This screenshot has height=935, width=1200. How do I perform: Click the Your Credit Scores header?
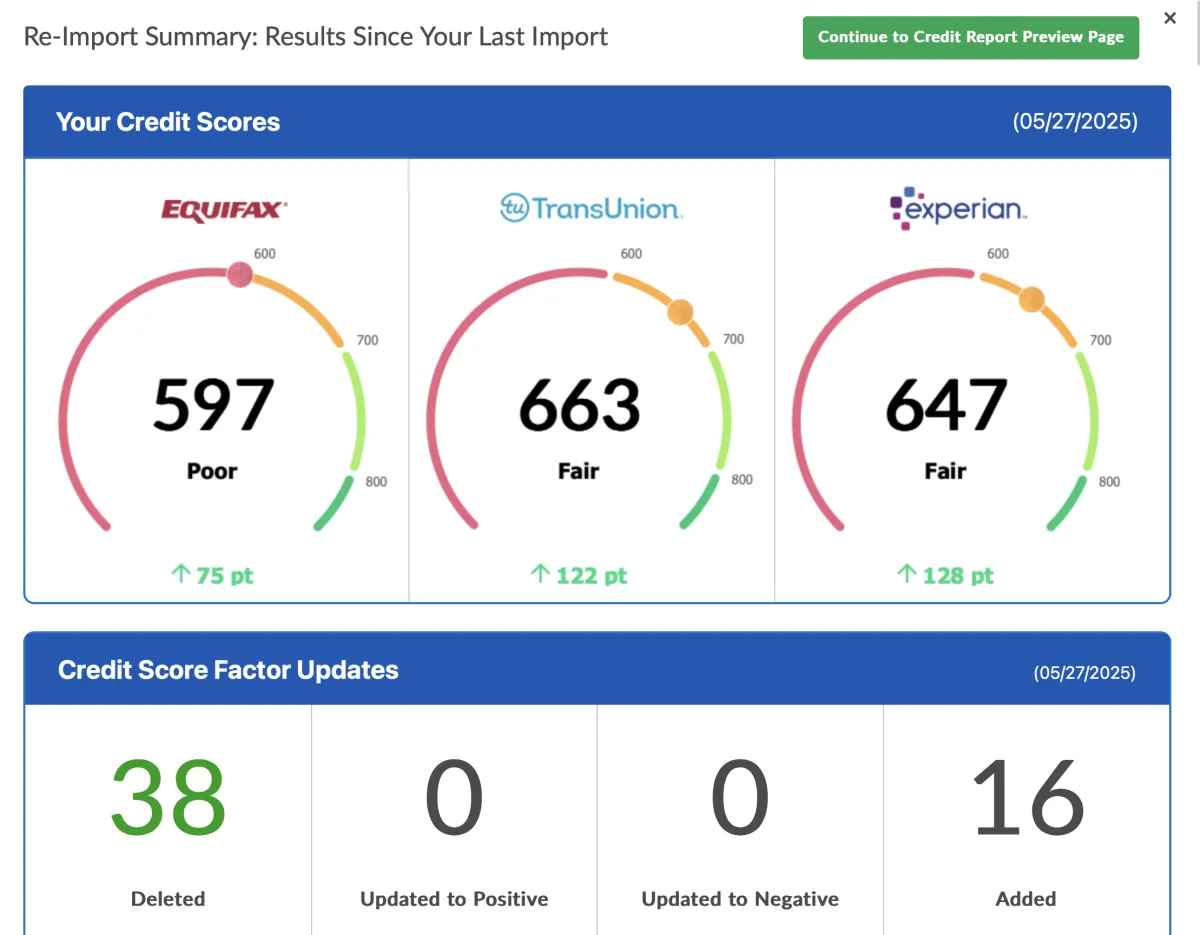tap(168, 122)
